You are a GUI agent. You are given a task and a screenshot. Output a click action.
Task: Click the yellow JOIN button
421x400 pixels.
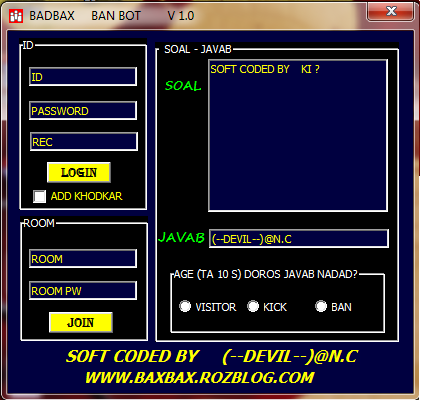click(81, 322)
